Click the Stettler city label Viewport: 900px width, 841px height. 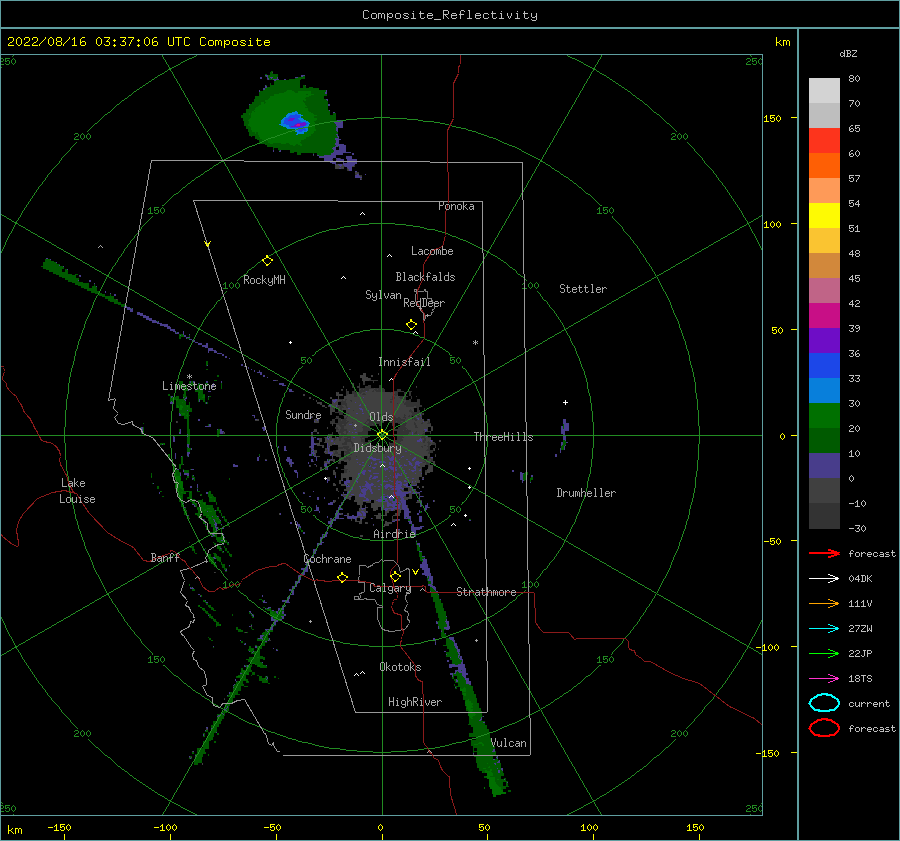pos(583,289)
